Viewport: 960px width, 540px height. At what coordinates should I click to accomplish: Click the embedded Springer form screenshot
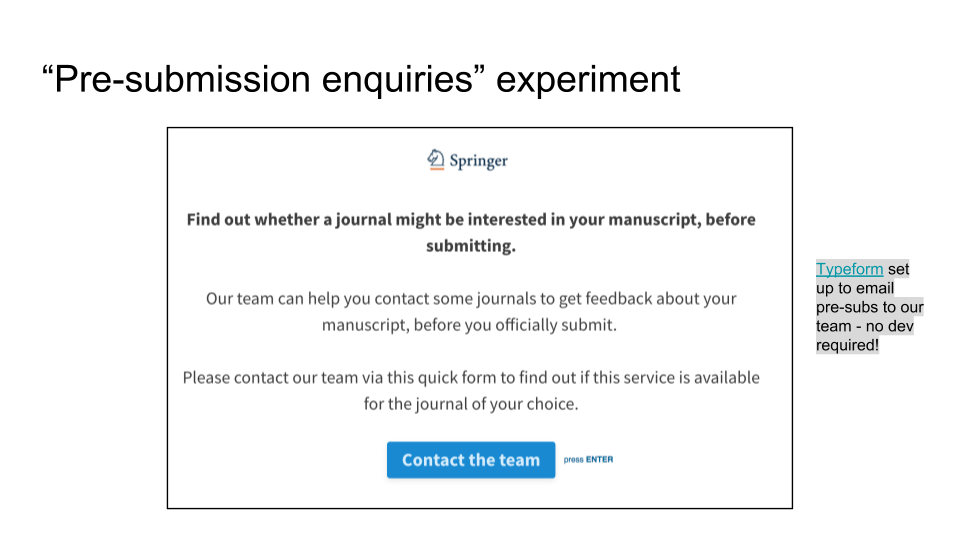click(x=480, y=318)
